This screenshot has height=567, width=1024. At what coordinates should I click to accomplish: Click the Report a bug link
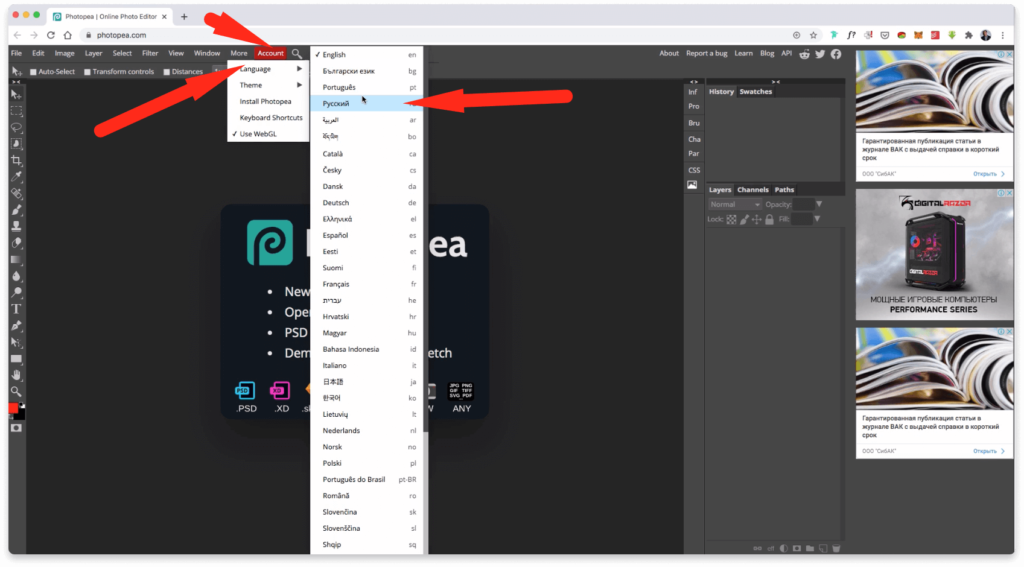706,54
